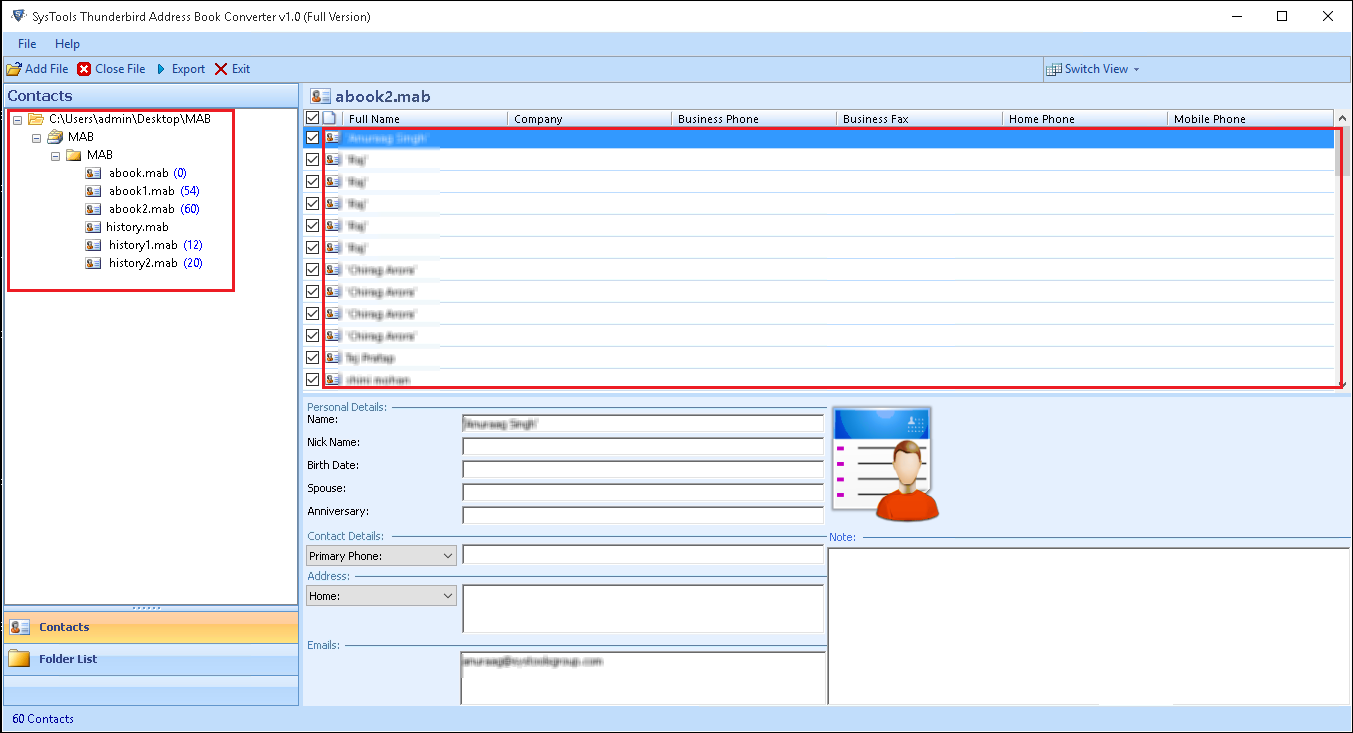Collapse the first-level MAB folder node

click(x=36, y=137)
